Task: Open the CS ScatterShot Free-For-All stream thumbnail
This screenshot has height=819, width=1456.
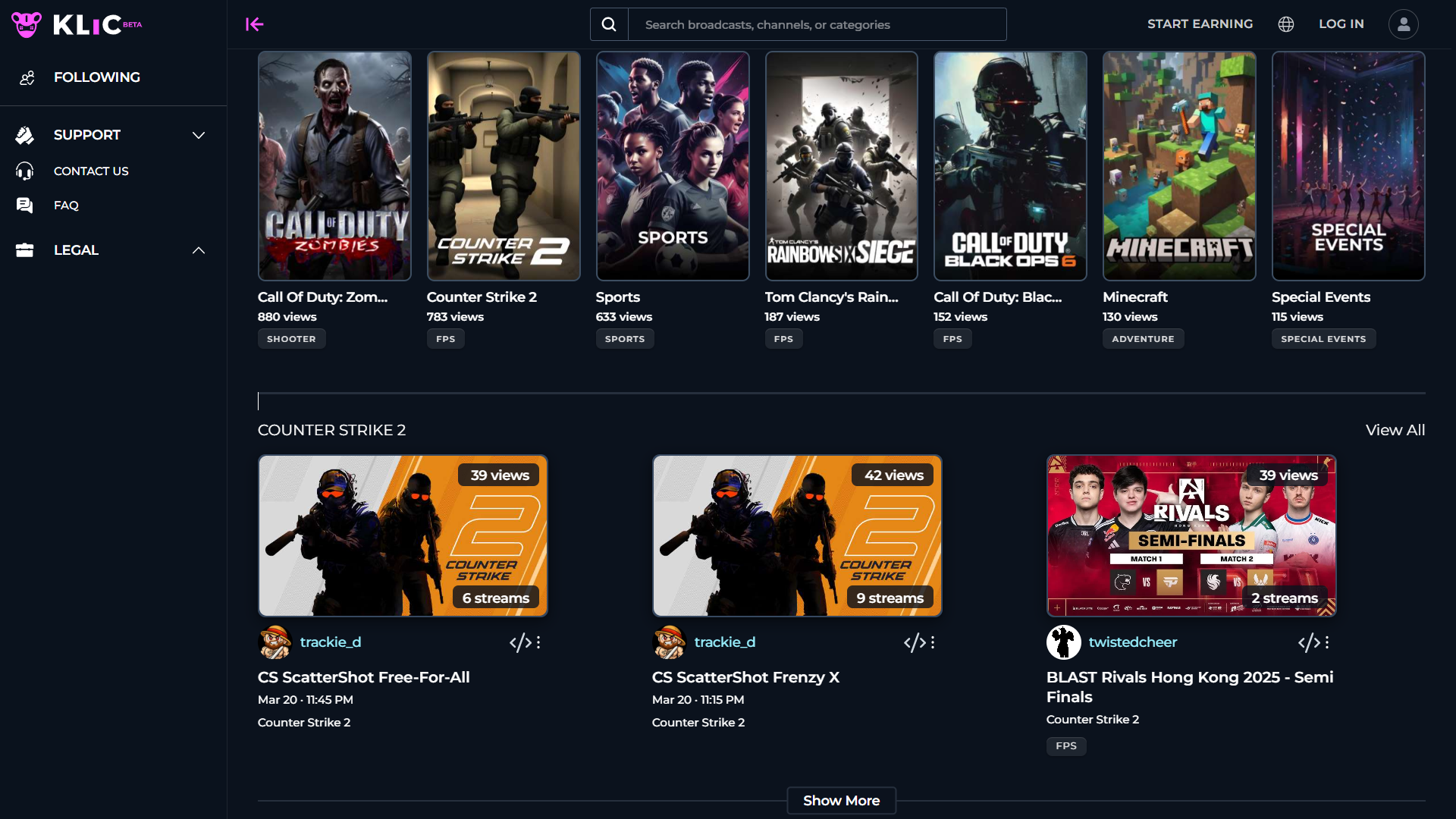Action: point(403,535)
